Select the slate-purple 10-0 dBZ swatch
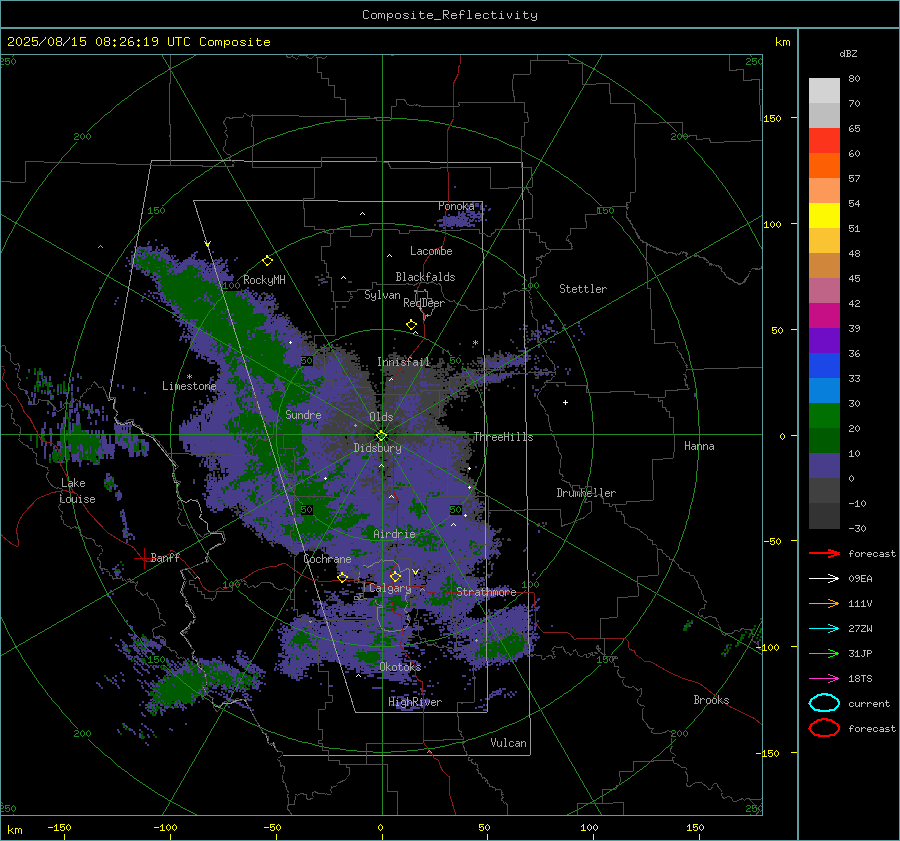This screenshot has width=900, height=841. click(x=824, y=466)
